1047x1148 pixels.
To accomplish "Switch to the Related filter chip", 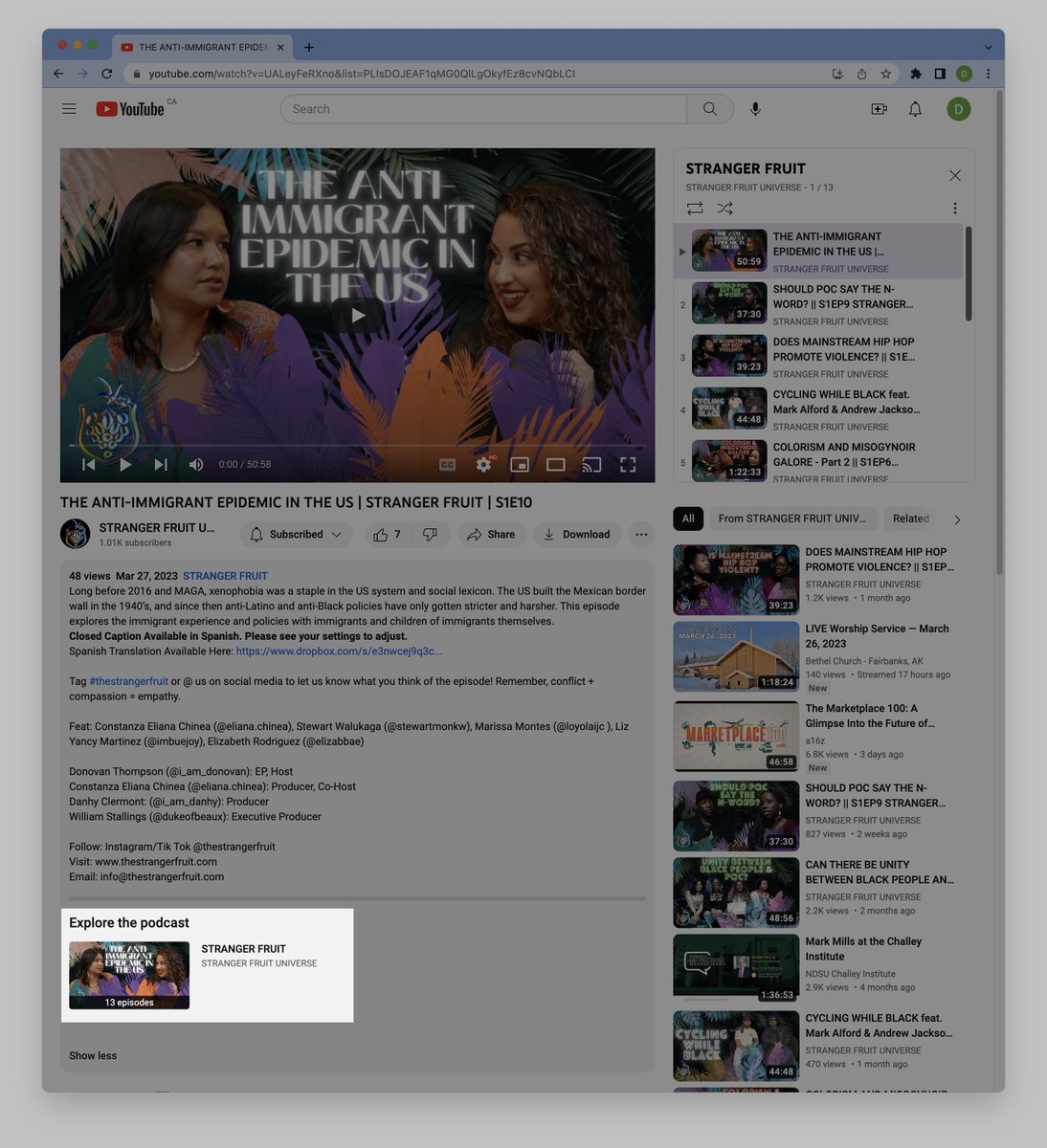I will [910, 519].
